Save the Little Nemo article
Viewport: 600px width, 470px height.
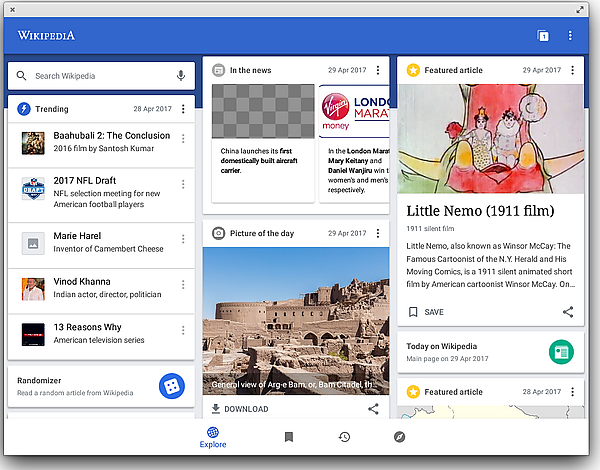pyautogui.click(x=426, y=312)
